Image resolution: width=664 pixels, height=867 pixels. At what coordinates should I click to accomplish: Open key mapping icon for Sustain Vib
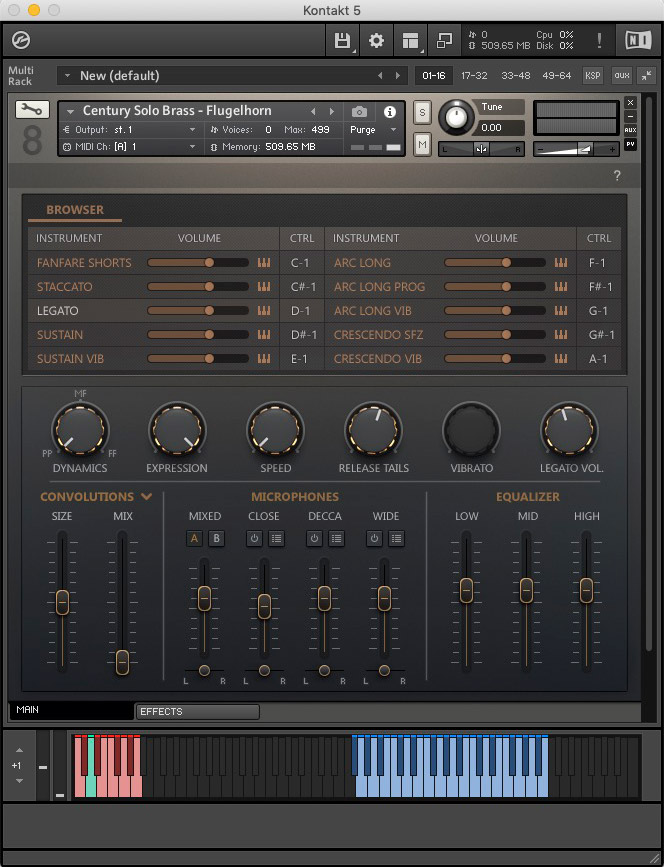pyautogui.click(x=264, y=359)
